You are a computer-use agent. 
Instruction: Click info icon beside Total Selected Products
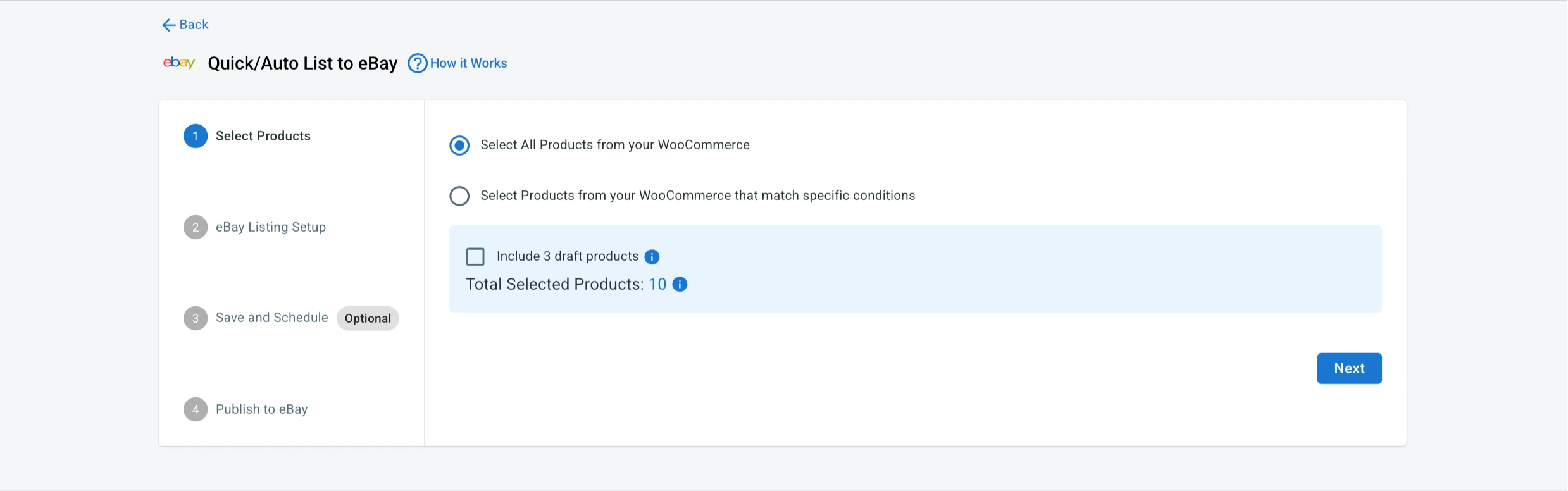click(680, 285)
